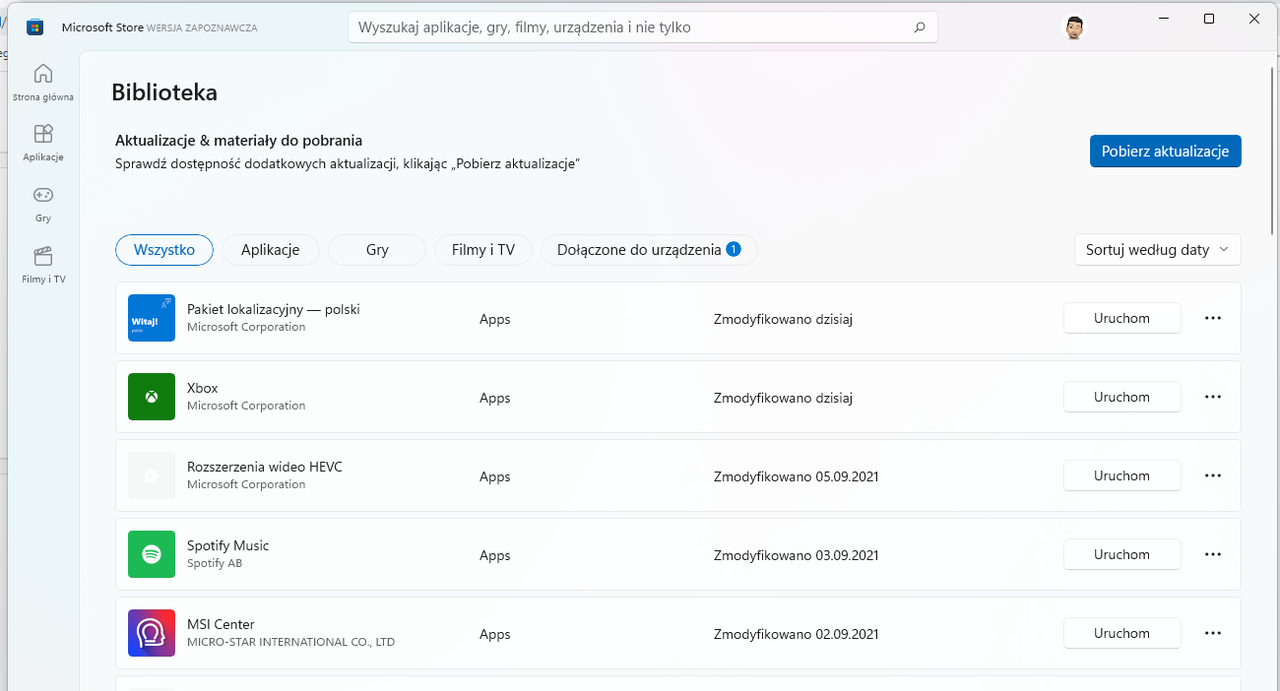Click the Pobierz aktualizacje button
The width and height of the screenshot is (1280, 691).
[1165, 151]
